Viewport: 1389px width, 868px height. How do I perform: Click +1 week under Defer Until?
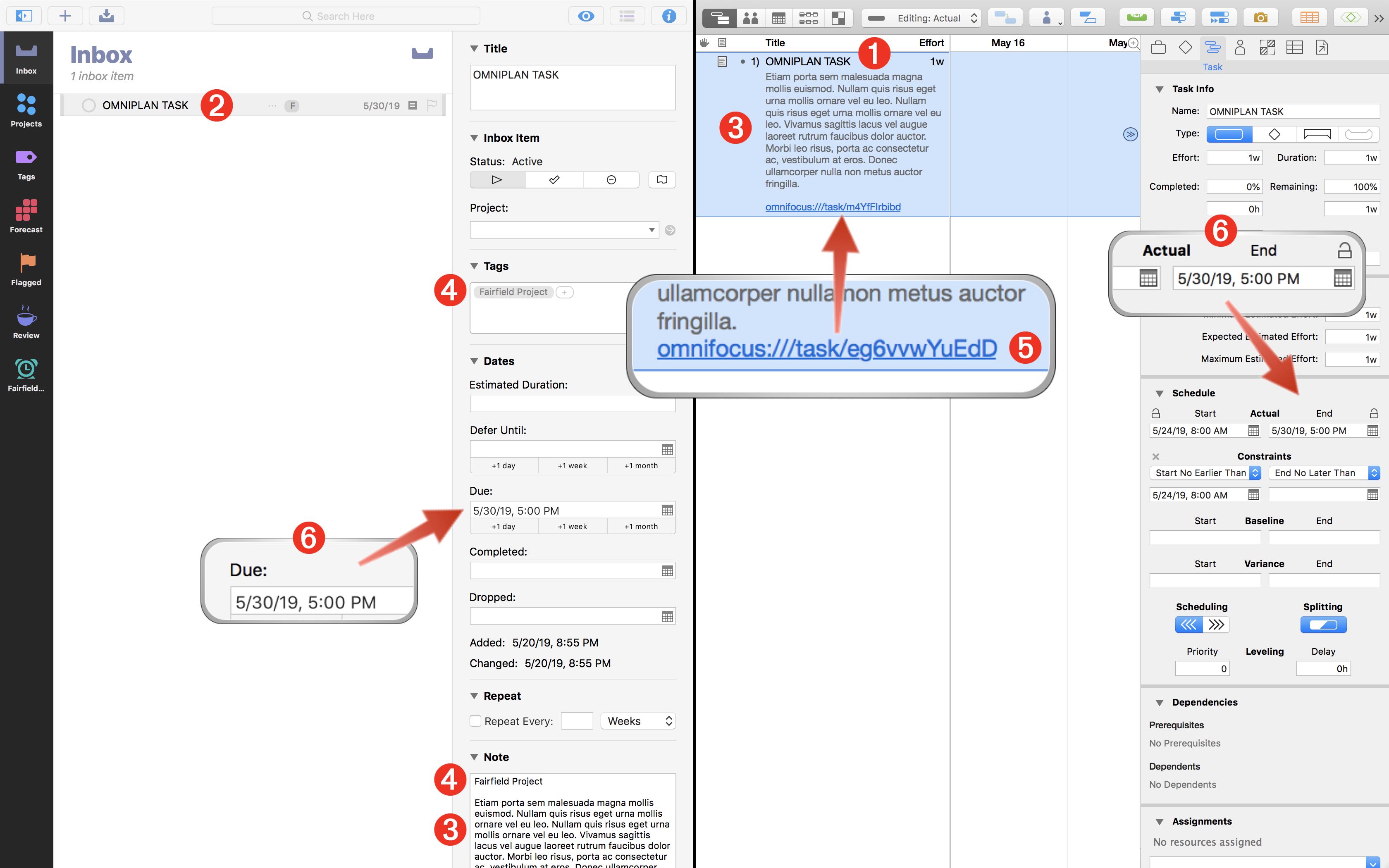click(572, 465)
